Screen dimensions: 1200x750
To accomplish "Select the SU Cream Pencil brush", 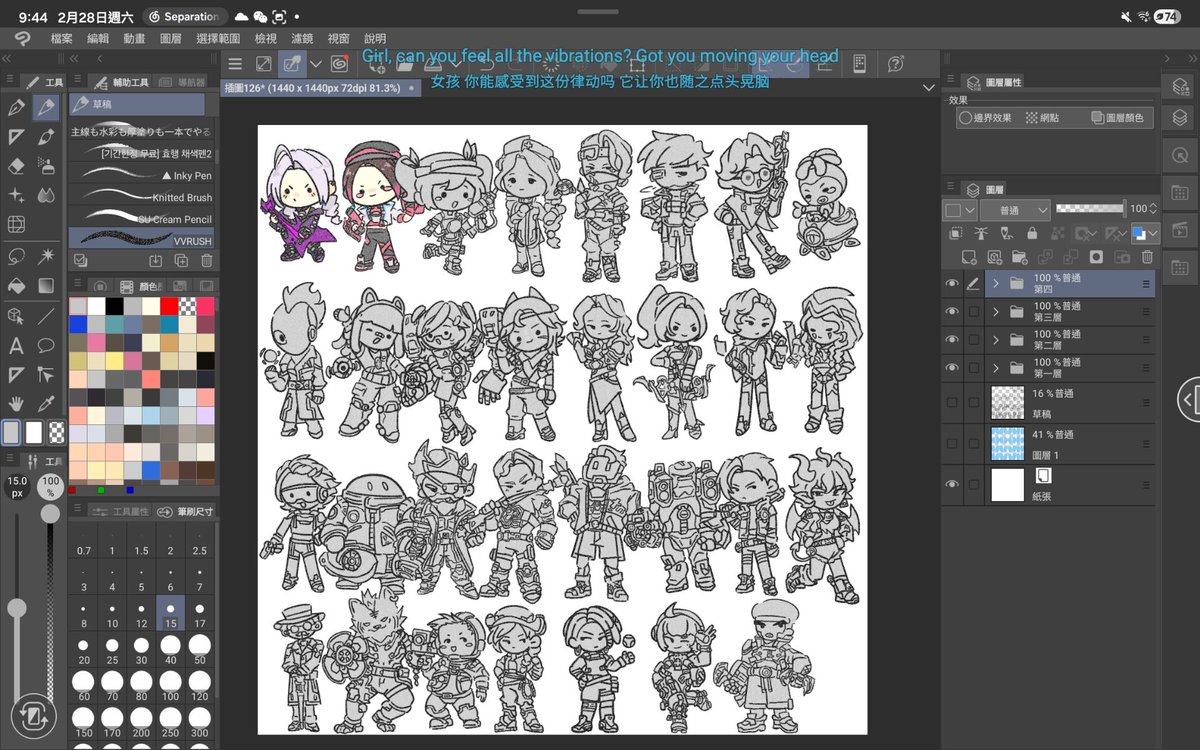I will point(141,219).
